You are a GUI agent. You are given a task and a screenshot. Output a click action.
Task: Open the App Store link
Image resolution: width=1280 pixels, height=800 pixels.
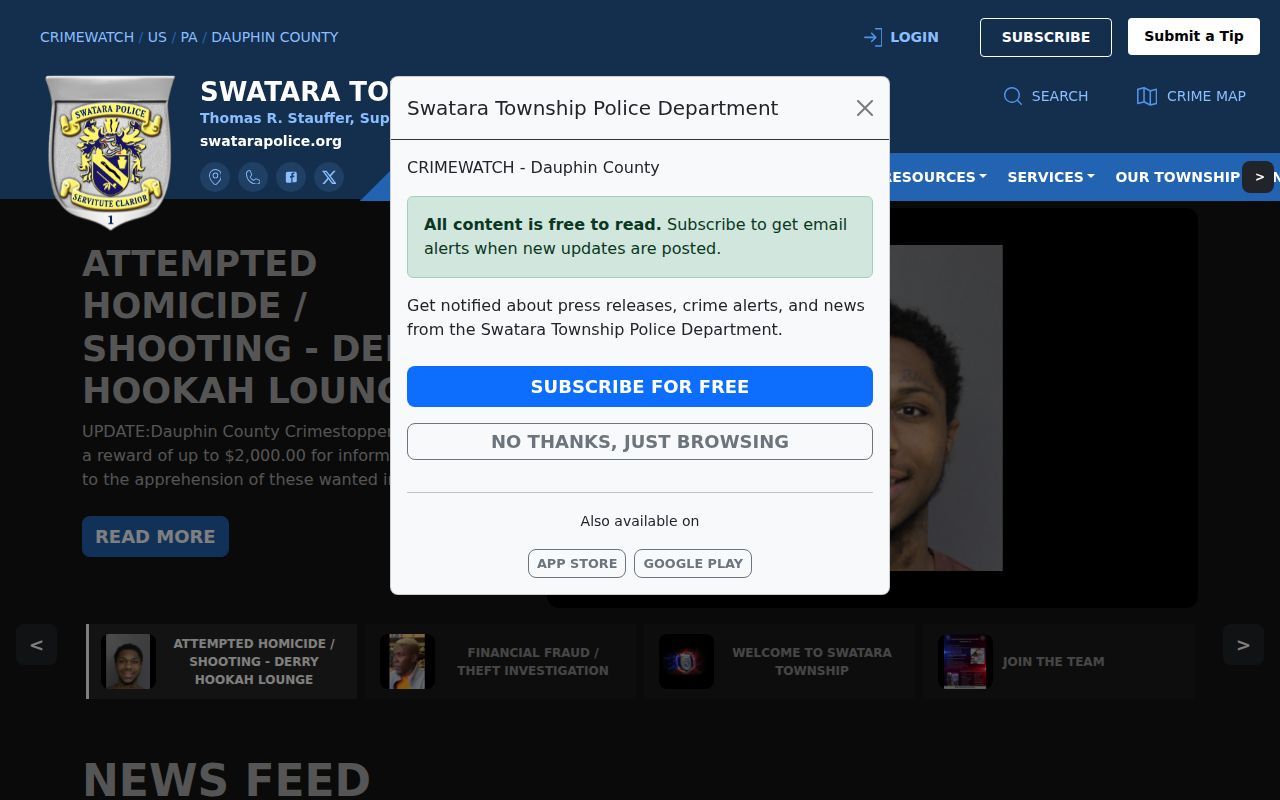[577, 563]
